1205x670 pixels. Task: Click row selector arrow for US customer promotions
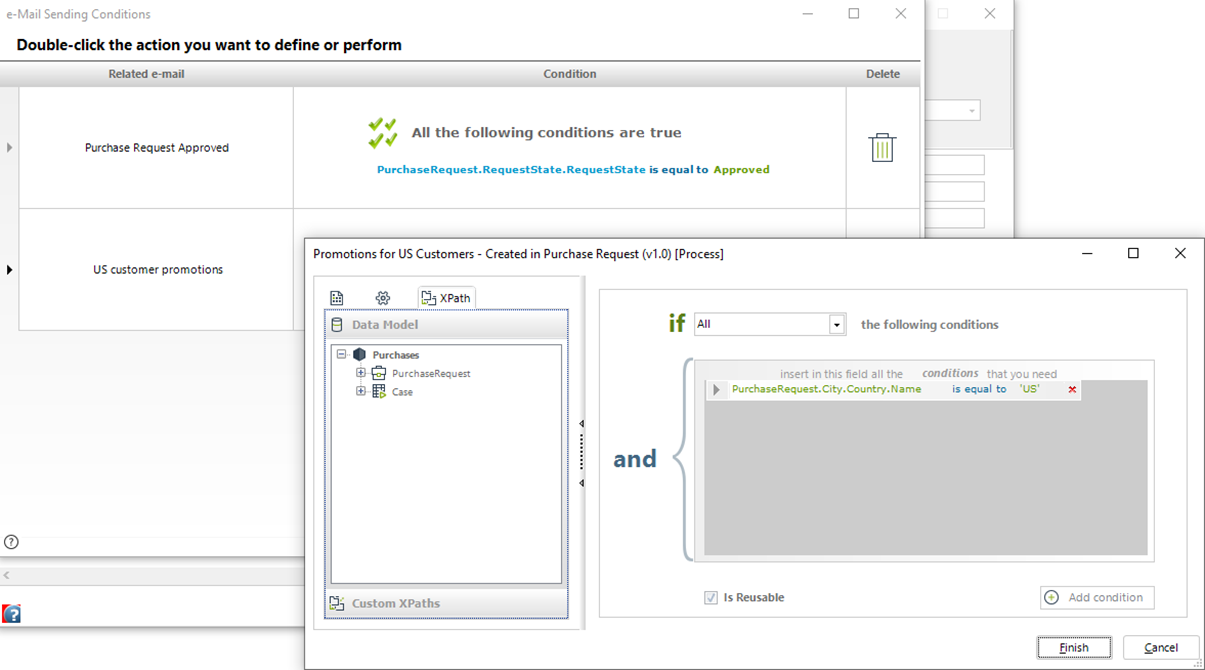9,270
